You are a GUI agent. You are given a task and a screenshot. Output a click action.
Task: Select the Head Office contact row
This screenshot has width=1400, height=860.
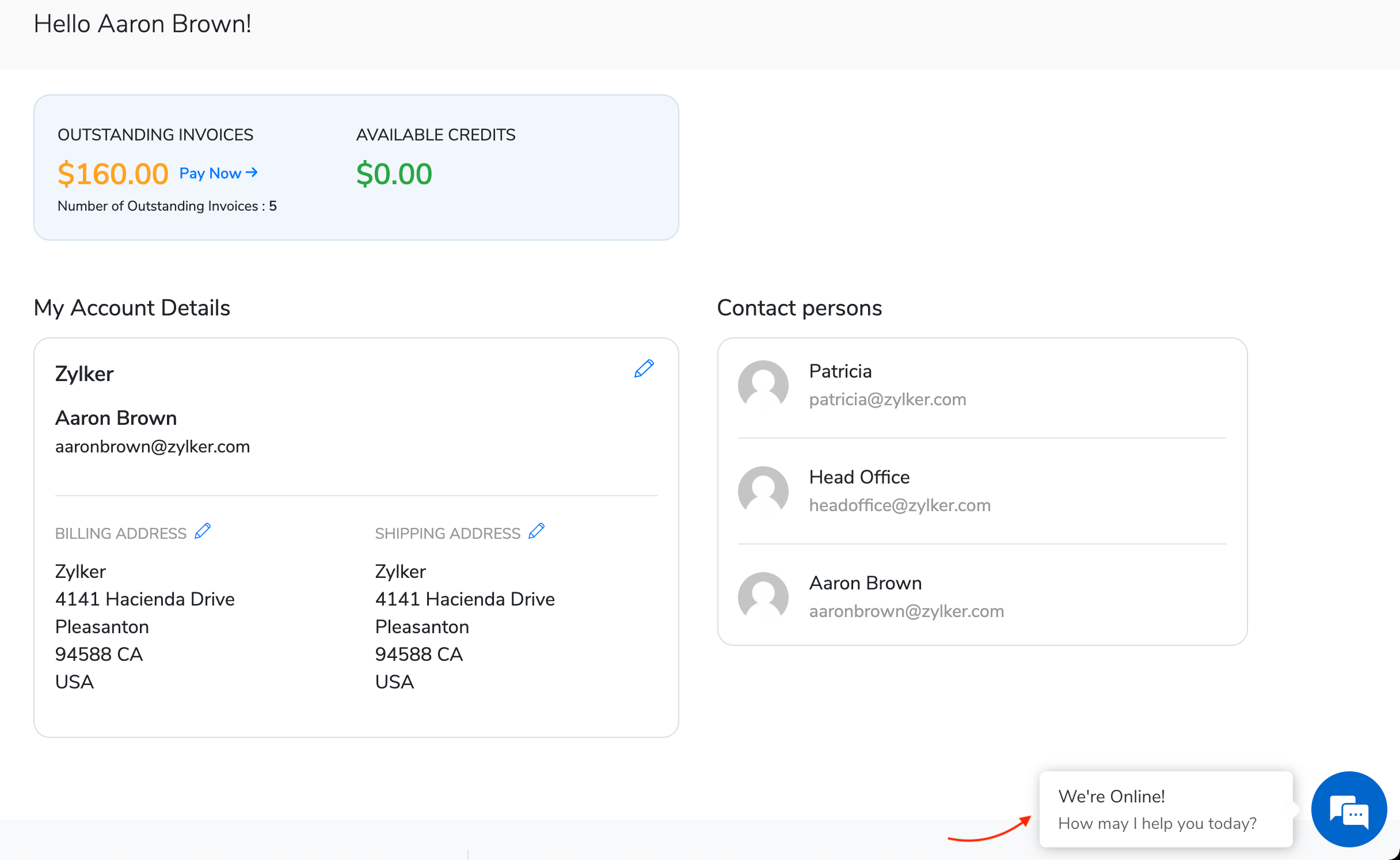point(979,490)
